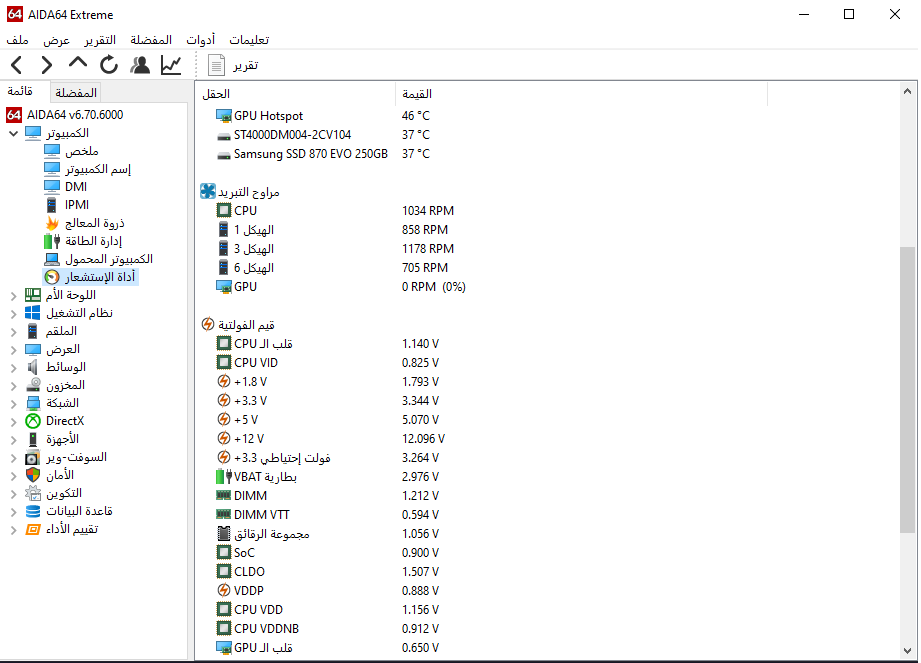Open the ملف menu
The width and height of the screenshot is (921, 663).
17,40
